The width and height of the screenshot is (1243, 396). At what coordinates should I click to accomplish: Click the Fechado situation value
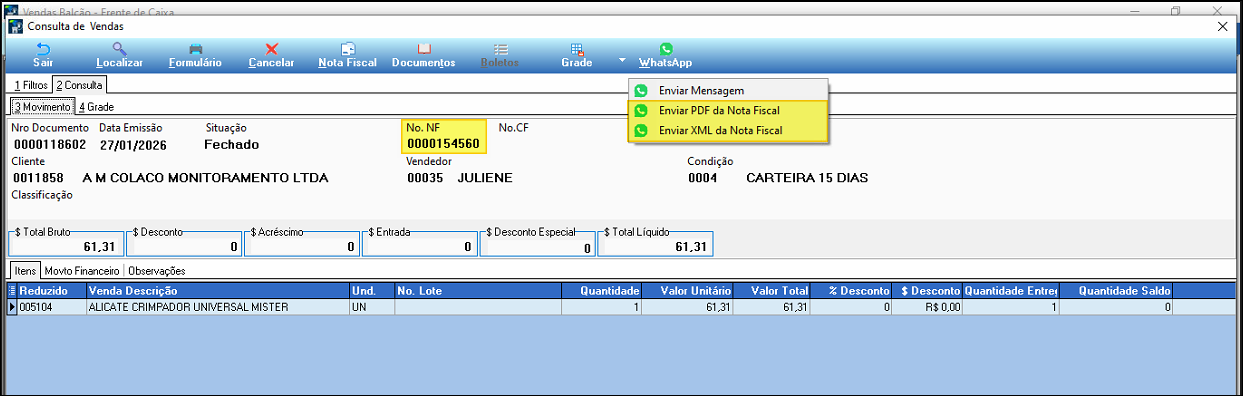point(231,145)
